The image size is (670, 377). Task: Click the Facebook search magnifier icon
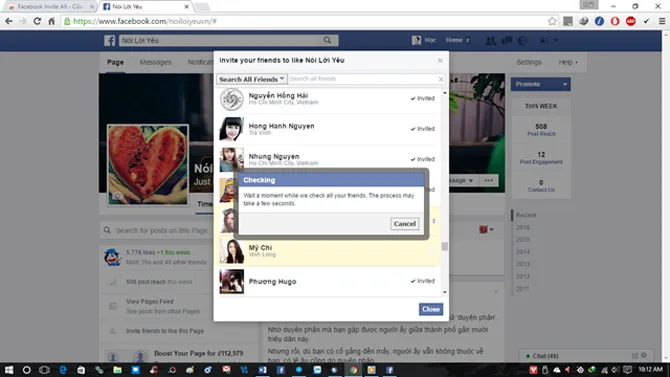[327, 40]
